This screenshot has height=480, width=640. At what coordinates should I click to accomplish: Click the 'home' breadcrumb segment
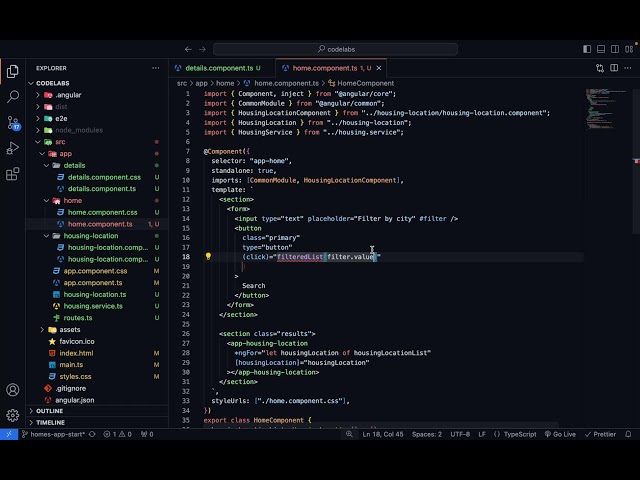225,83
